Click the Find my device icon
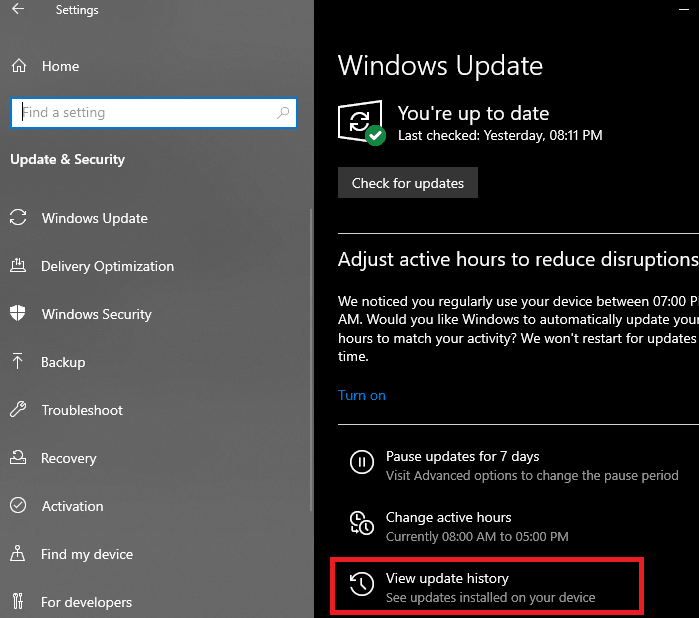 (17, 553)
